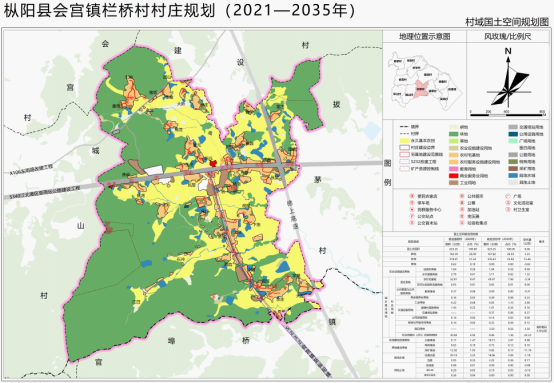Click the dark green 林地 swatch
Viewport: 554px width, 383px height.
click(454, 134)
